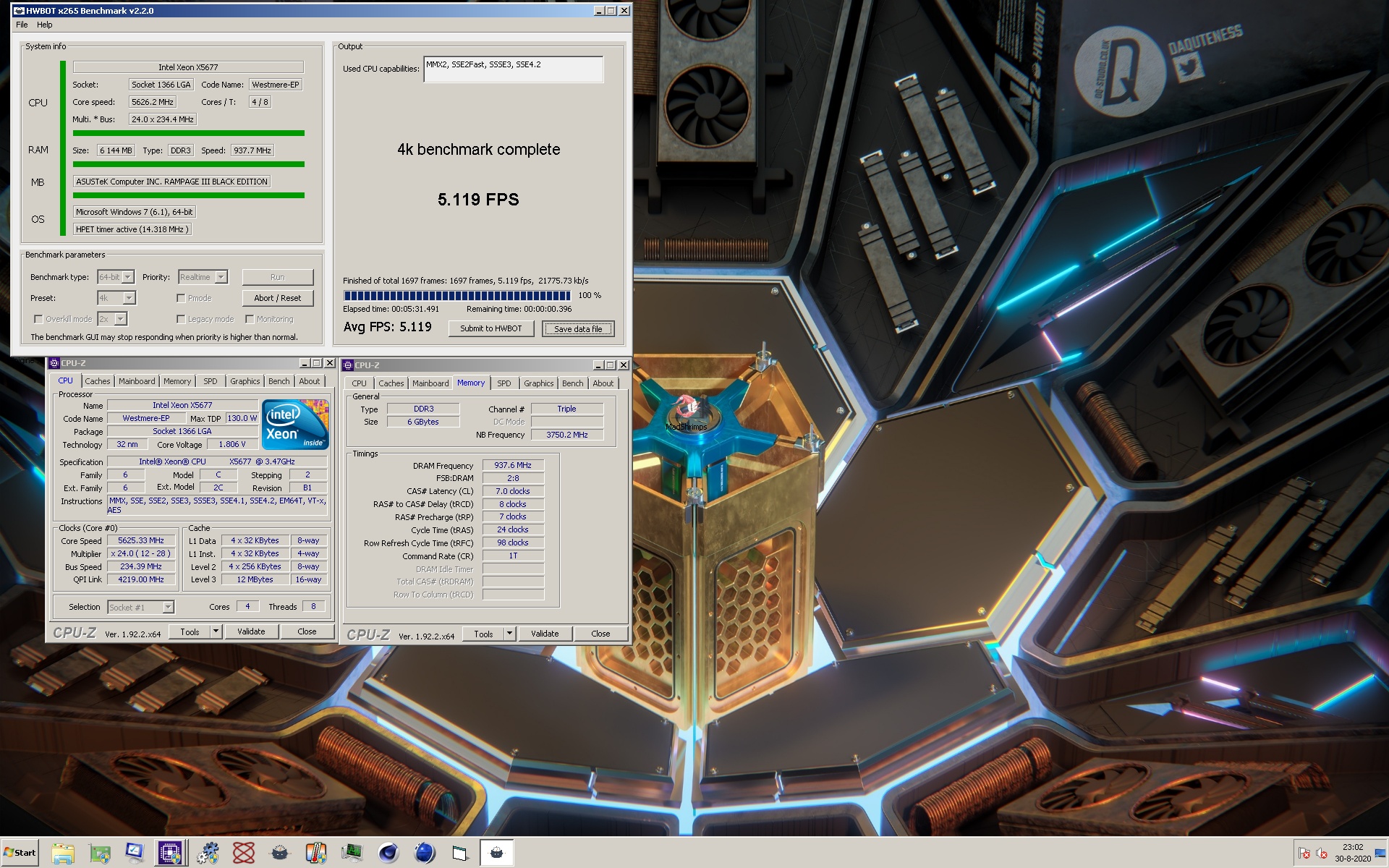Expand Tools arrow in left CPU-Z window

[x=216, y=631]
